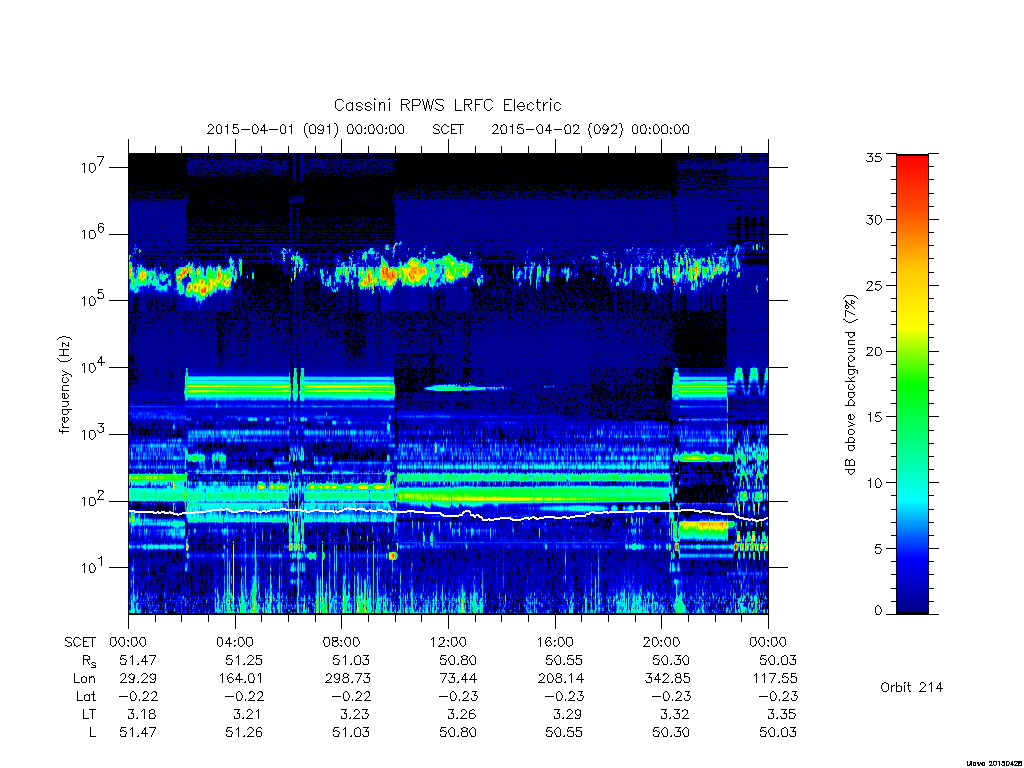This screenshot has height=768, width=1024.
Task: Click the LT value '3.23'
Action: (x=355, y=714)
